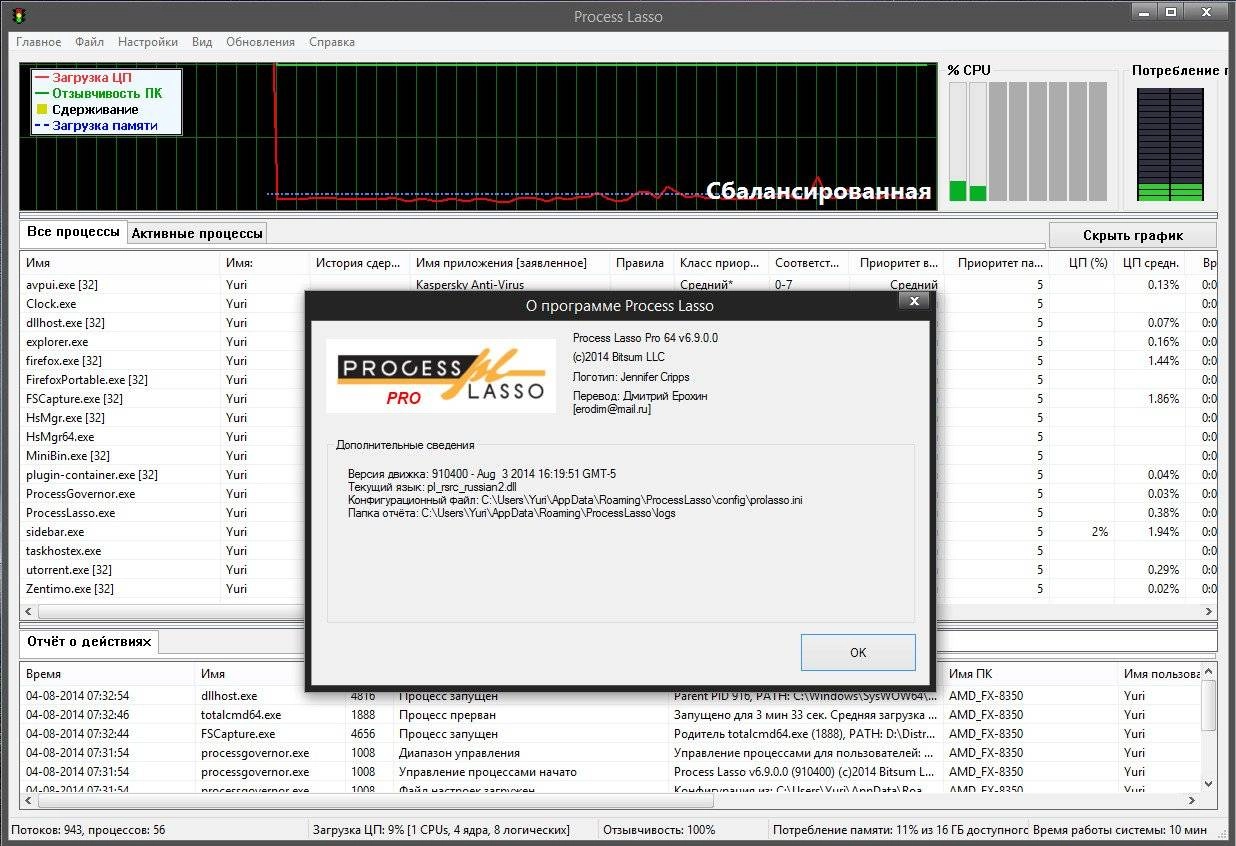Sort by the ЦП средн. column header

tap(1151, 263)
